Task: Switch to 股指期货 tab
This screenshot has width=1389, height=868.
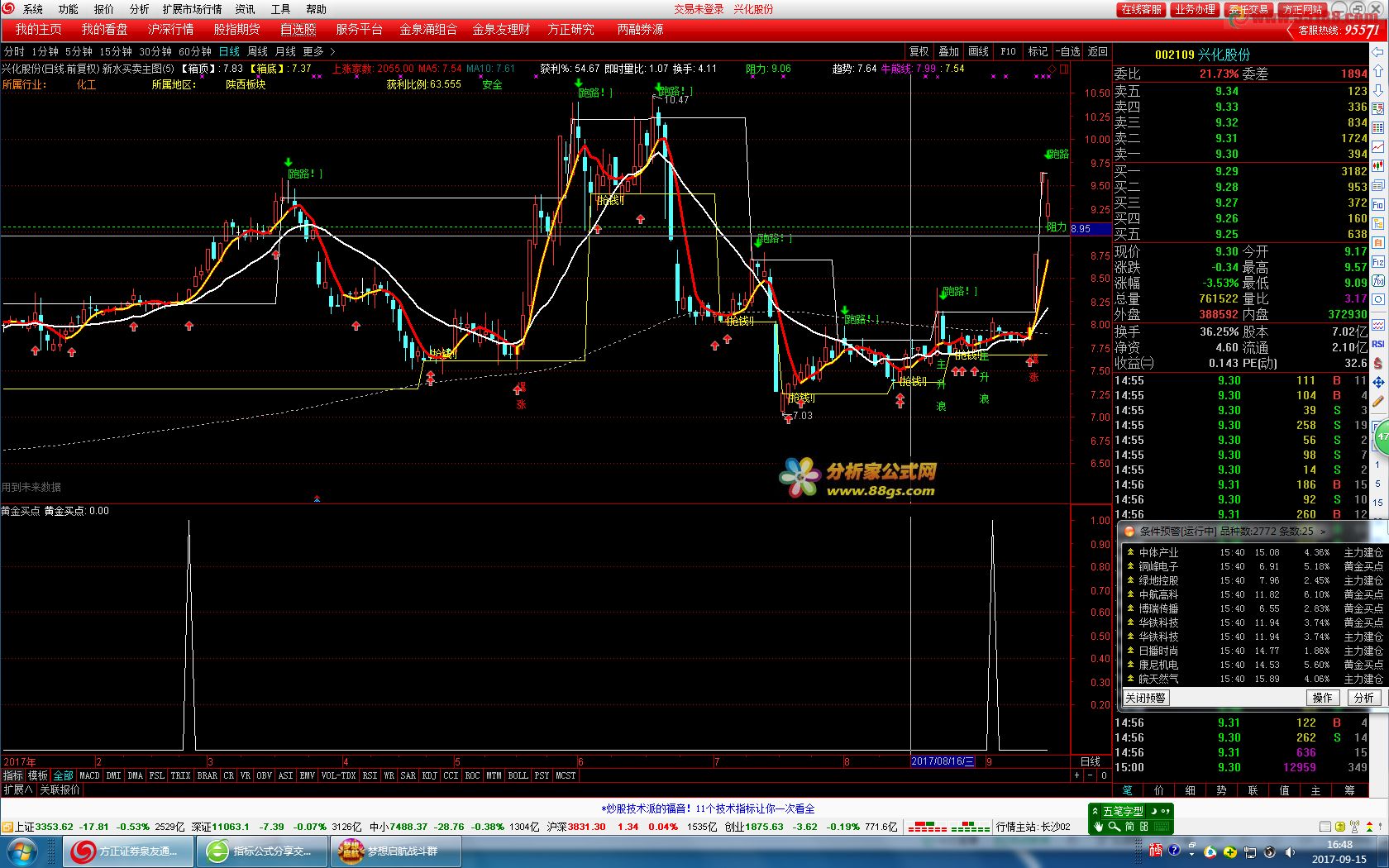Action: point(236,29)
